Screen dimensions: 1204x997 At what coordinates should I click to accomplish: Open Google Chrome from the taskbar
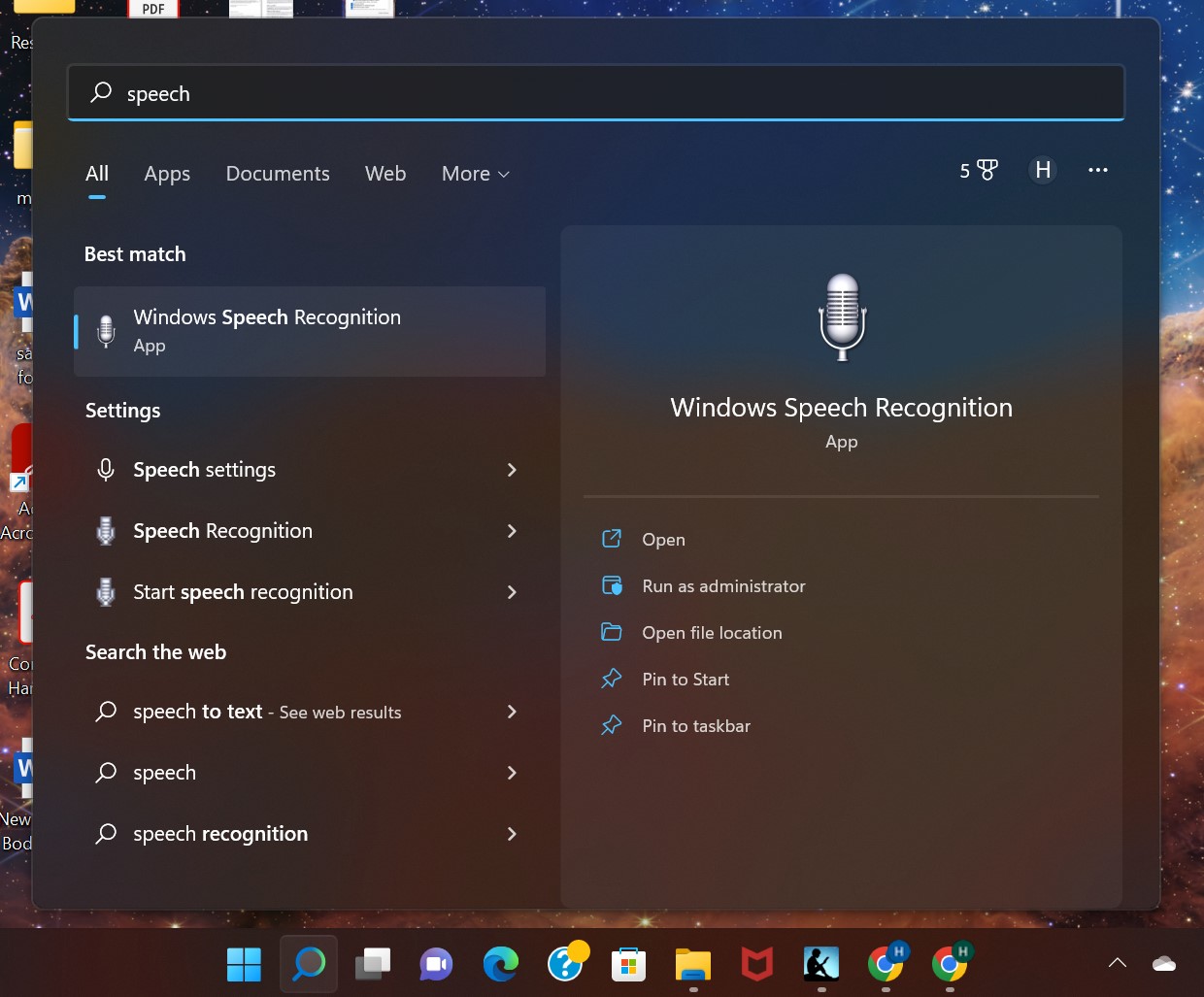tap(885, 964)
